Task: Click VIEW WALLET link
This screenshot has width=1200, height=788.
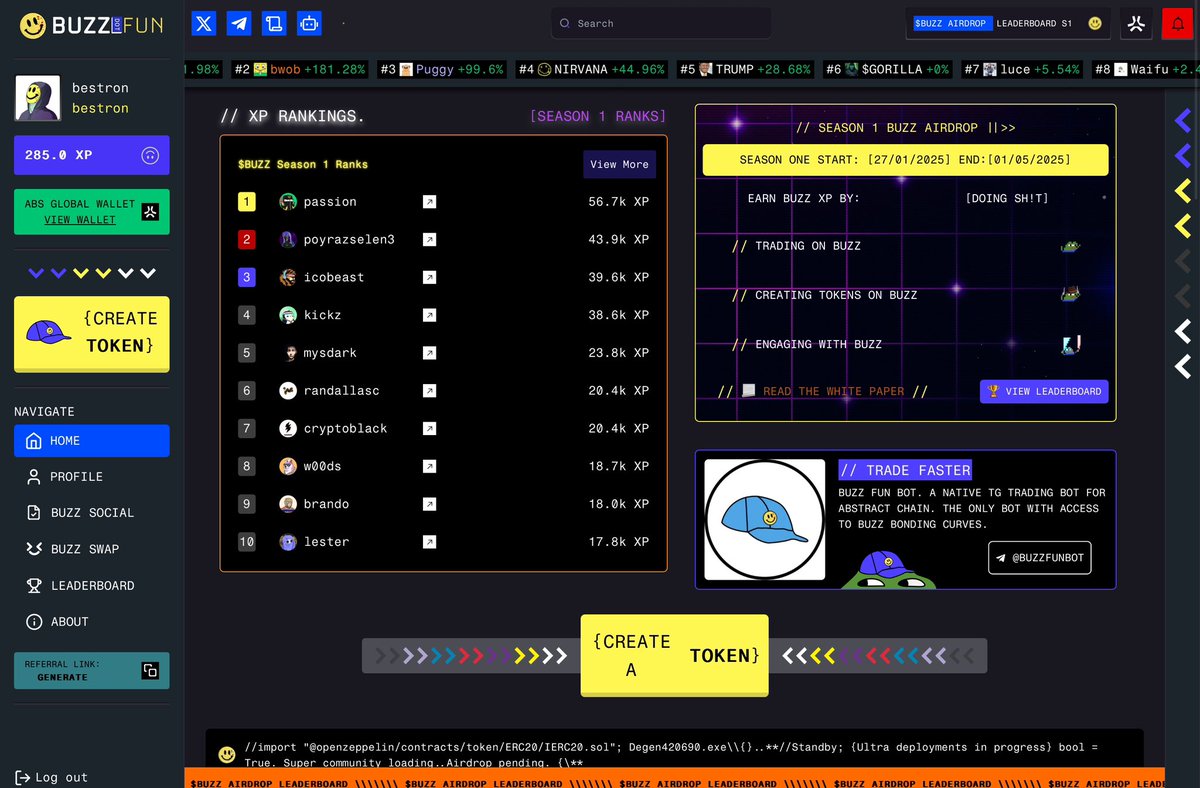Action: (80, 220)
